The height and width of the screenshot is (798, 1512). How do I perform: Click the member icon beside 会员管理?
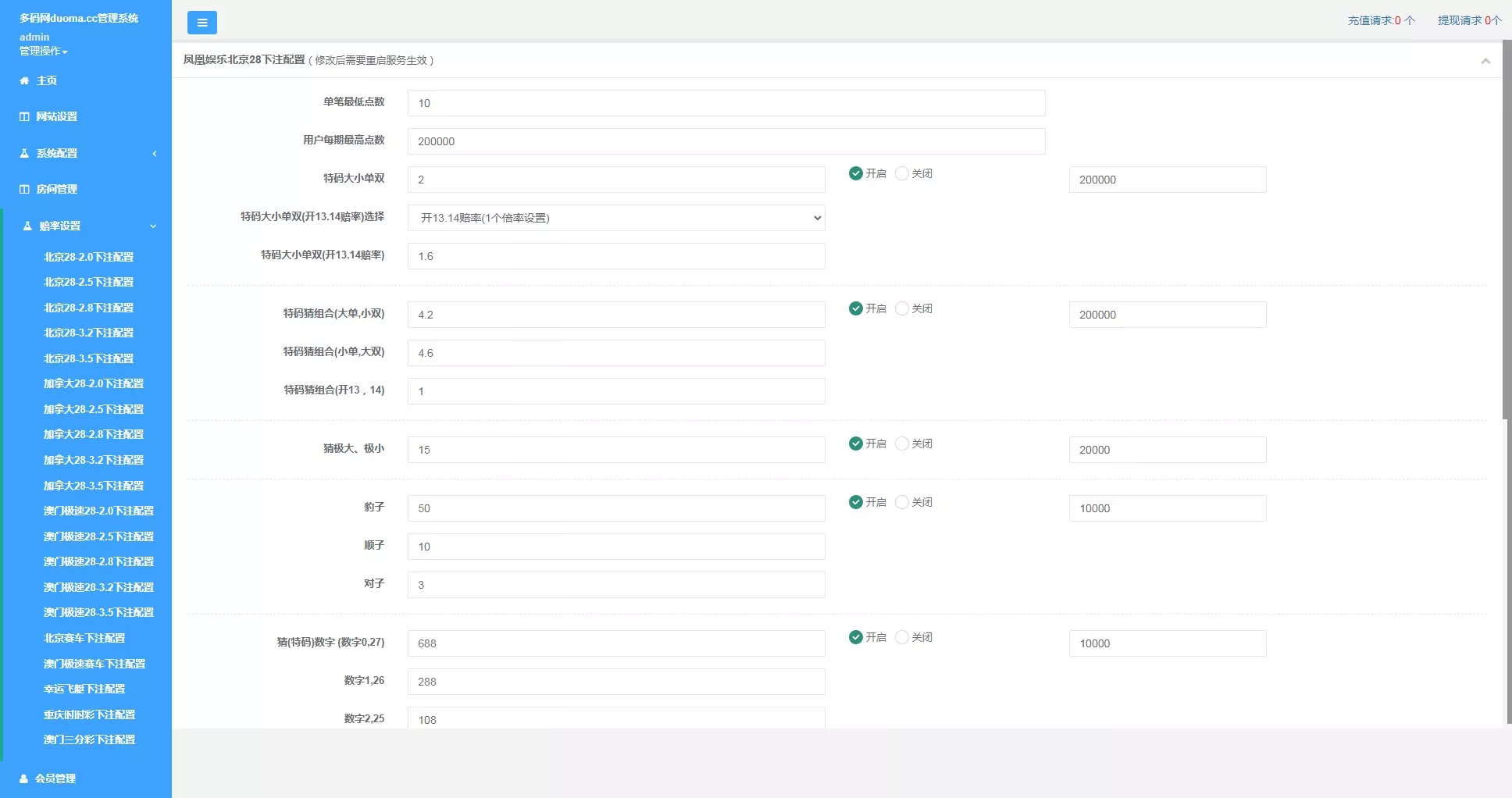pyautogui.click(x=23, y=778)
